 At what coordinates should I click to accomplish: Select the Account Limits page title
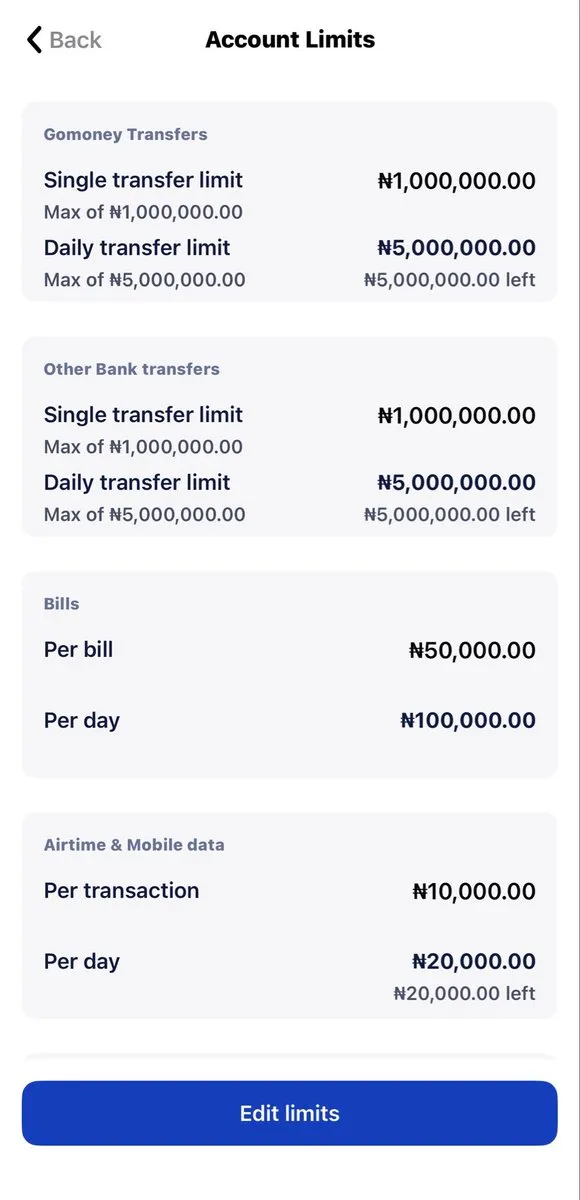(290, 40)
